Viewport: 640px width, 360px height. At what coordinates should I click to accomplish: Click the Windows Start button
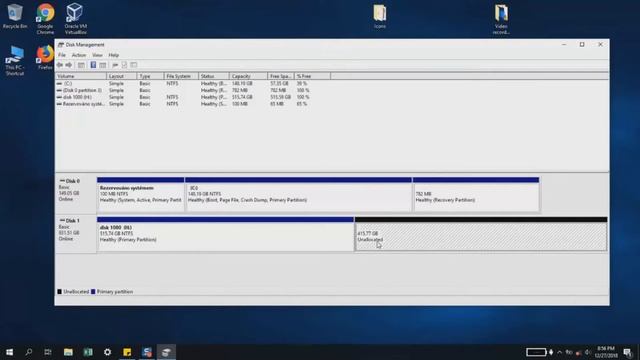pyautogui.click(x=9, y=352)
